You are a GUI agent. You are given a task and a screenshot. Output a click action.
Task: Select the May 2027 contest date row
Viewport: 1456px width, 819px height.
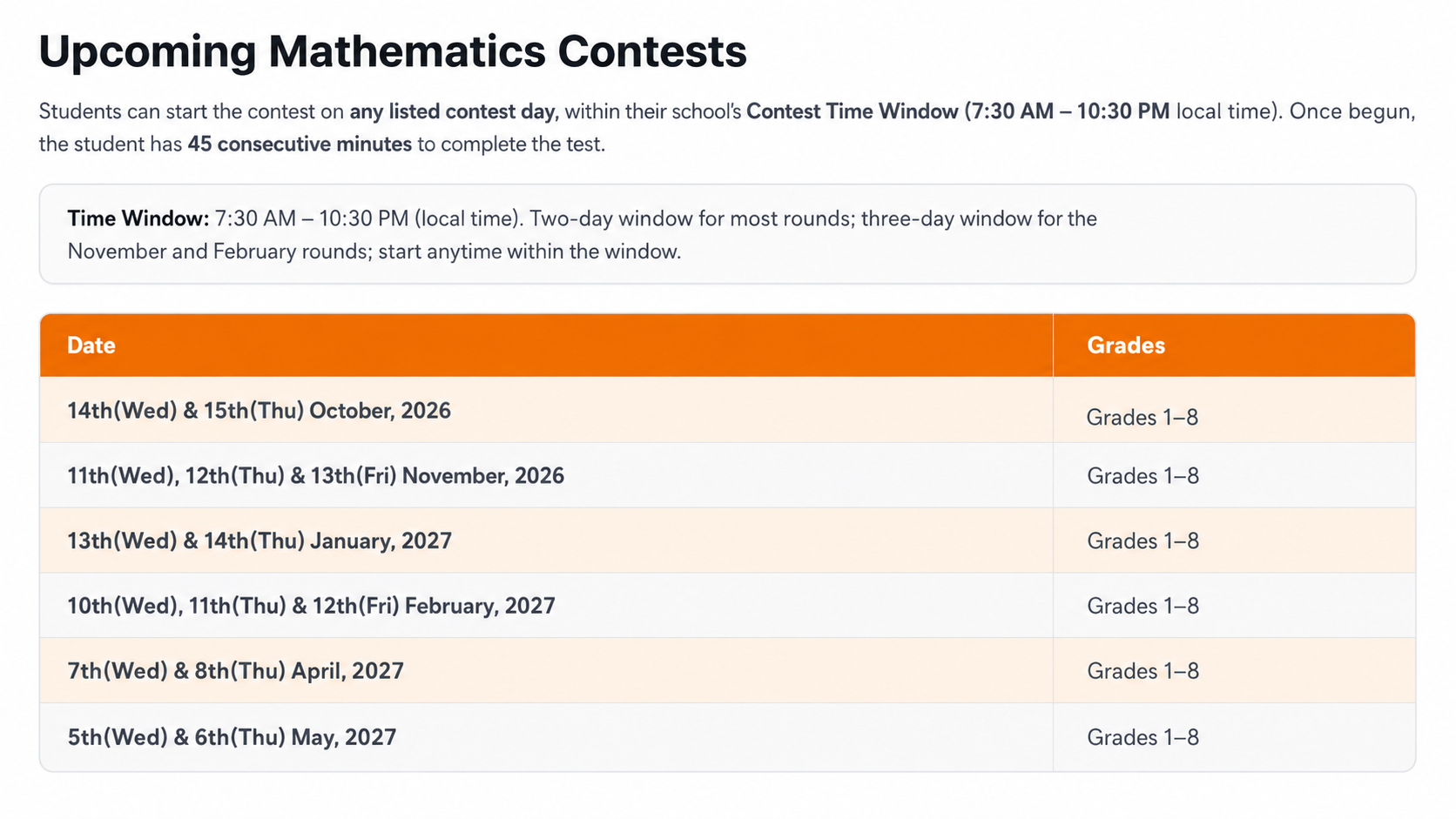727,737
